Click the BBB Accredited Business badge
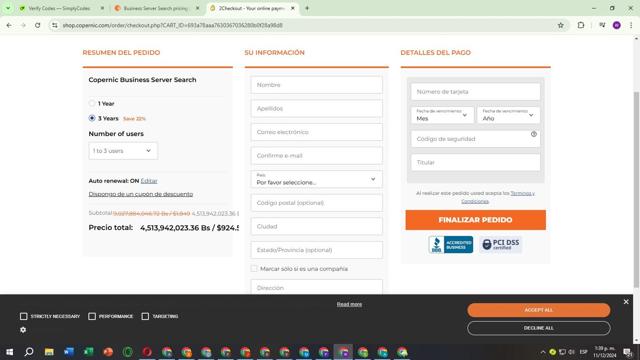 (451, 244)
